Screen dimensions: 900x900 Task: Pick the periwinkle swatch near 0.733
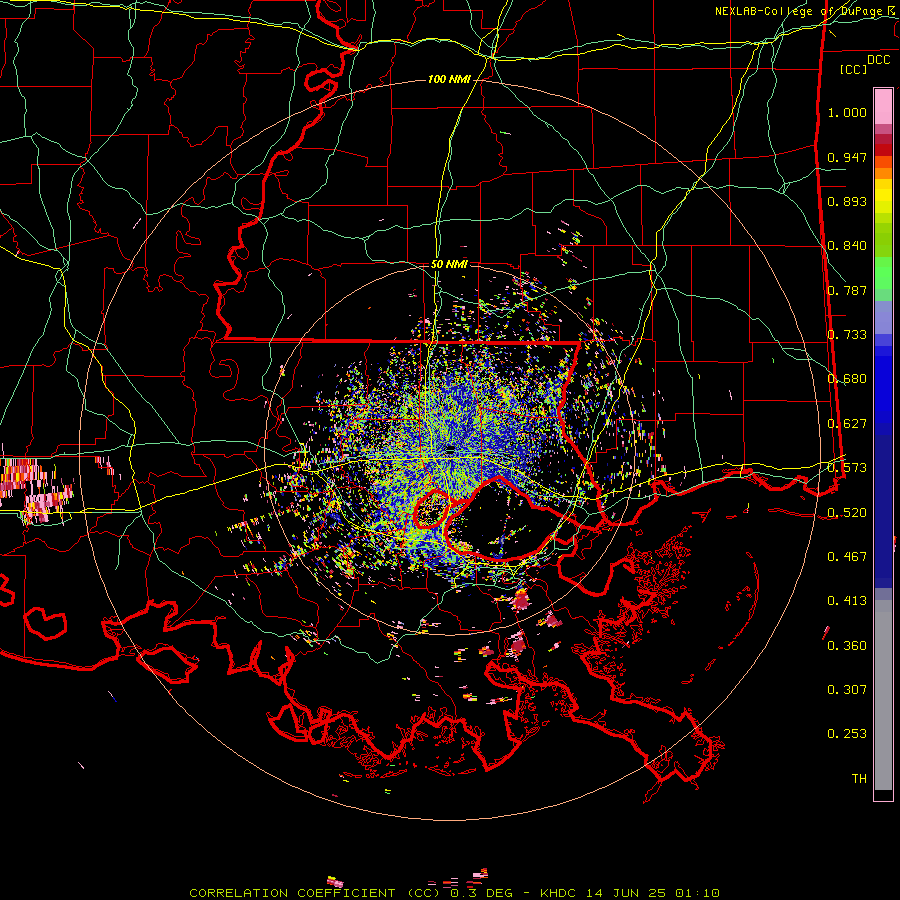pyautogui.click(x=883, y=317)
